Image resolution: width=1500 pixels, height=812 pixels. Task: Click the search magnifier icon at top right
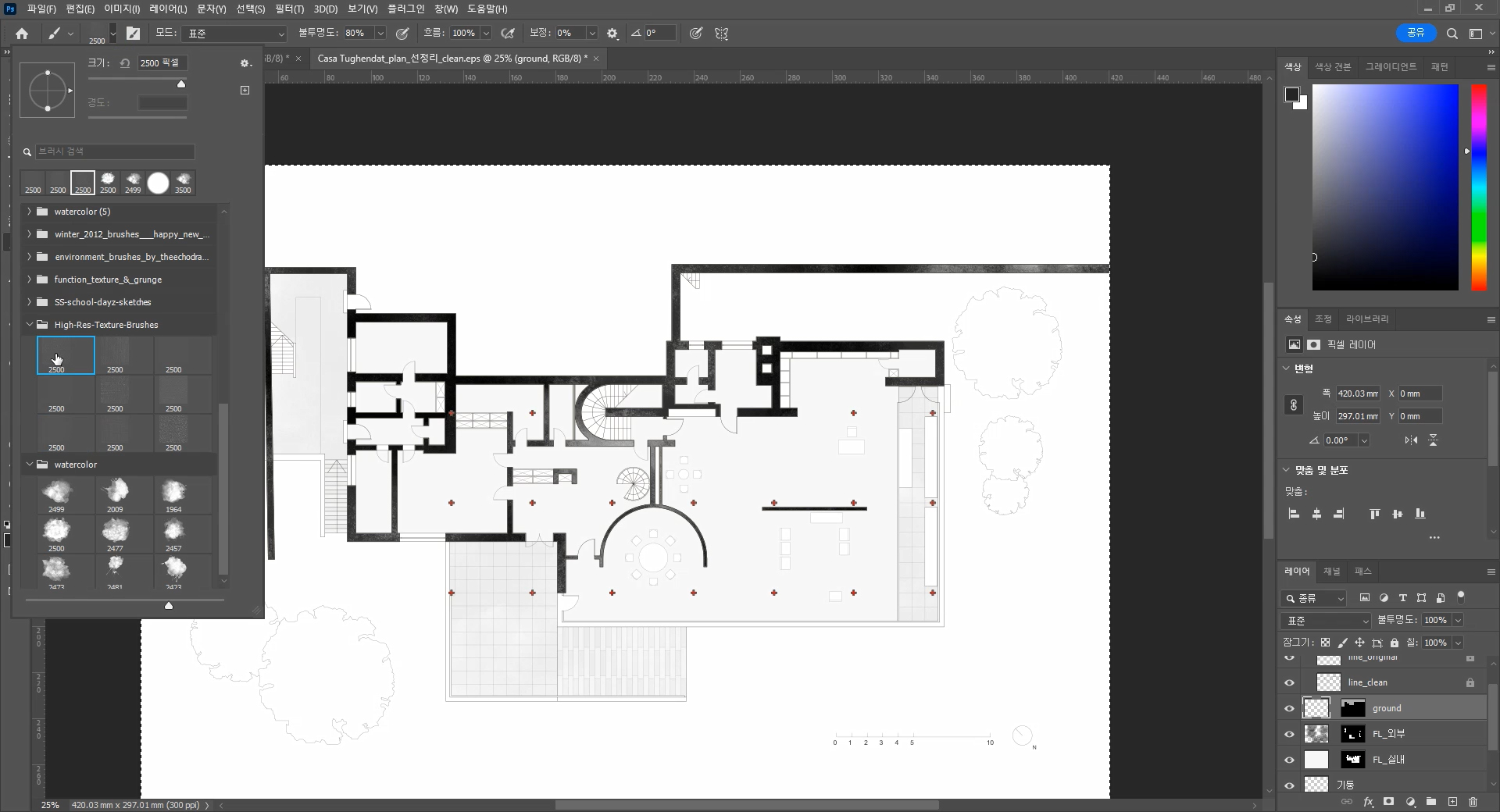click(1452, 34)
